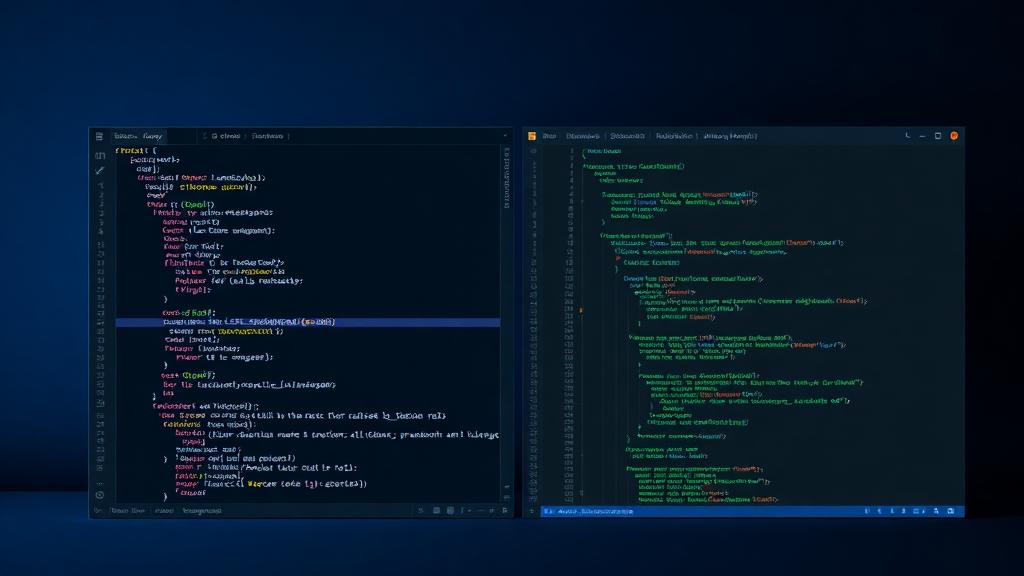The height and width of the screenshot is (576, 1024).
Task: Open the second menu in right editor menu bar
Action: click(583, 136)
